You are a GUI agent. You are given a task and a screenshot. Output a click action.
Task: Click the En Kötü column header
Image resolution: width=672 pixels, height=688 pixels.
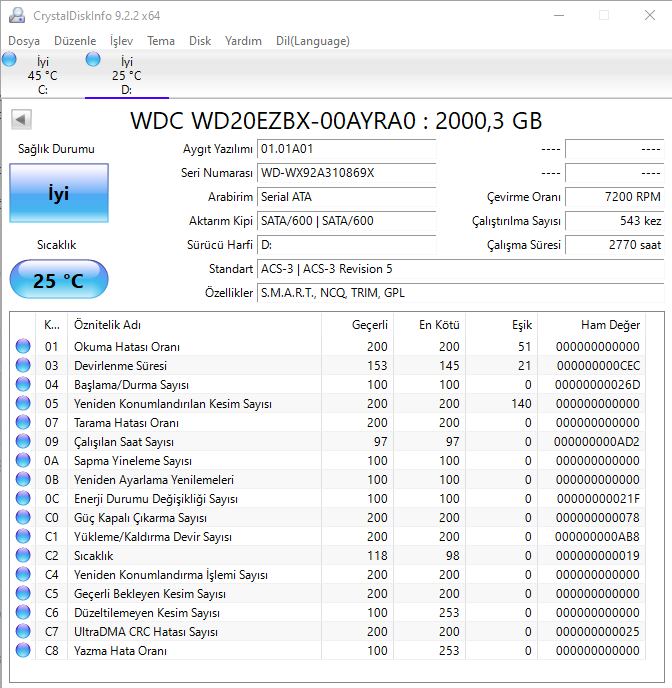[429, 325]
